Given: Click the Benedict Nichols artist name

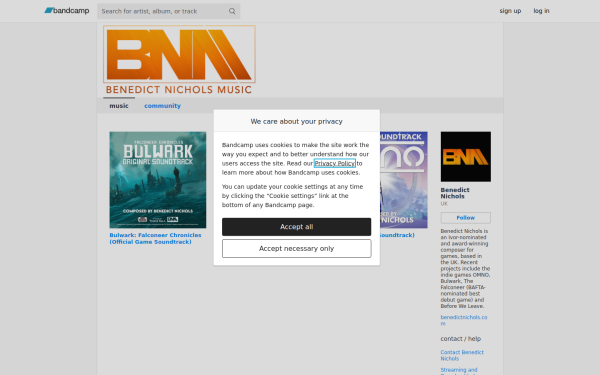Looking at the screenshot, I should 455,193.
